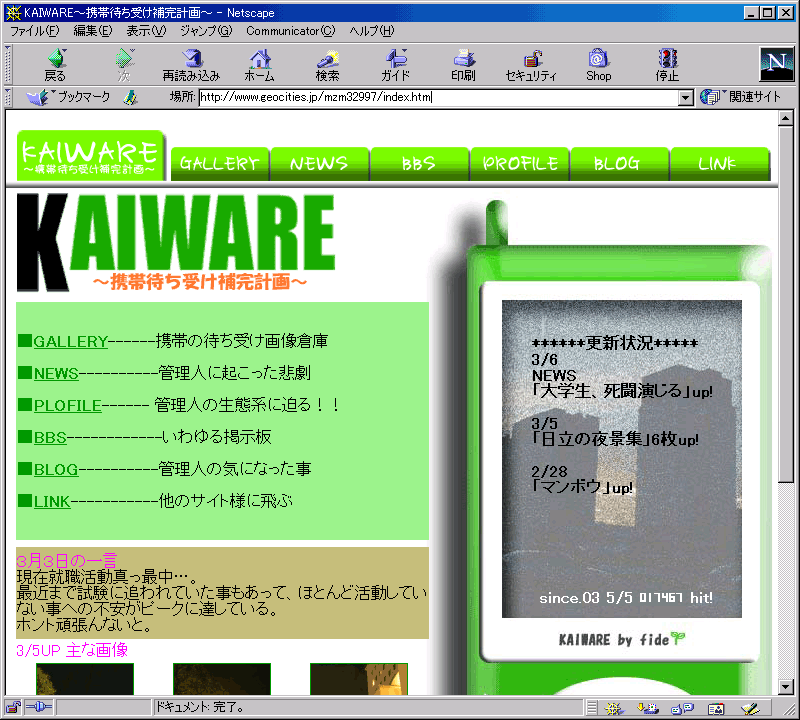Open the Communicator(C) menu
The width and height of the screenshot is (800, 720).
pyautogui.click(x=291, y=31)
